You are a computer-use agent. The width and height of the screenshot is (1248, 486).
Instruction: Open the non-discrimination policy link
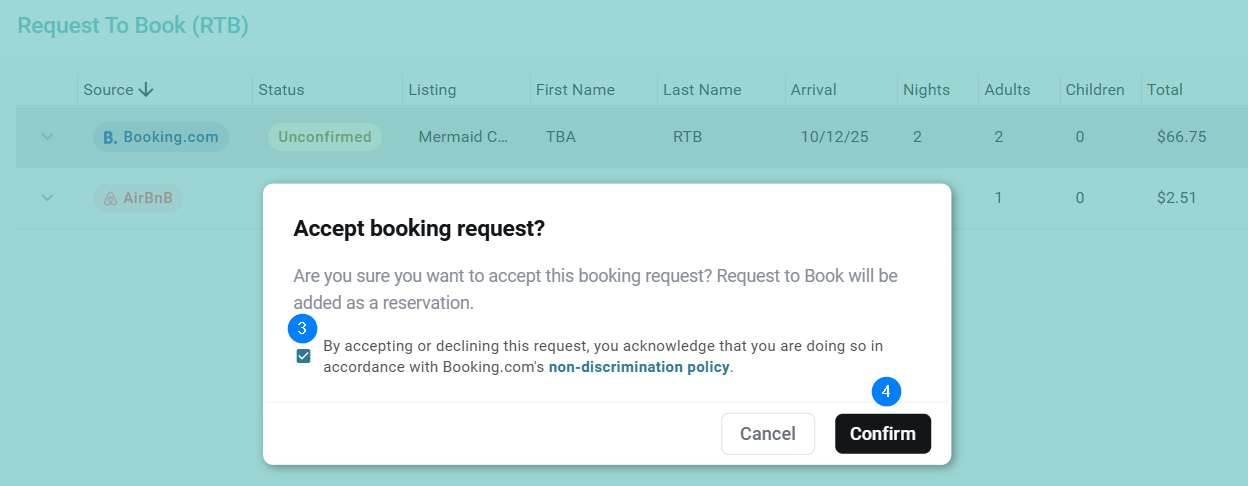[639, 367]
